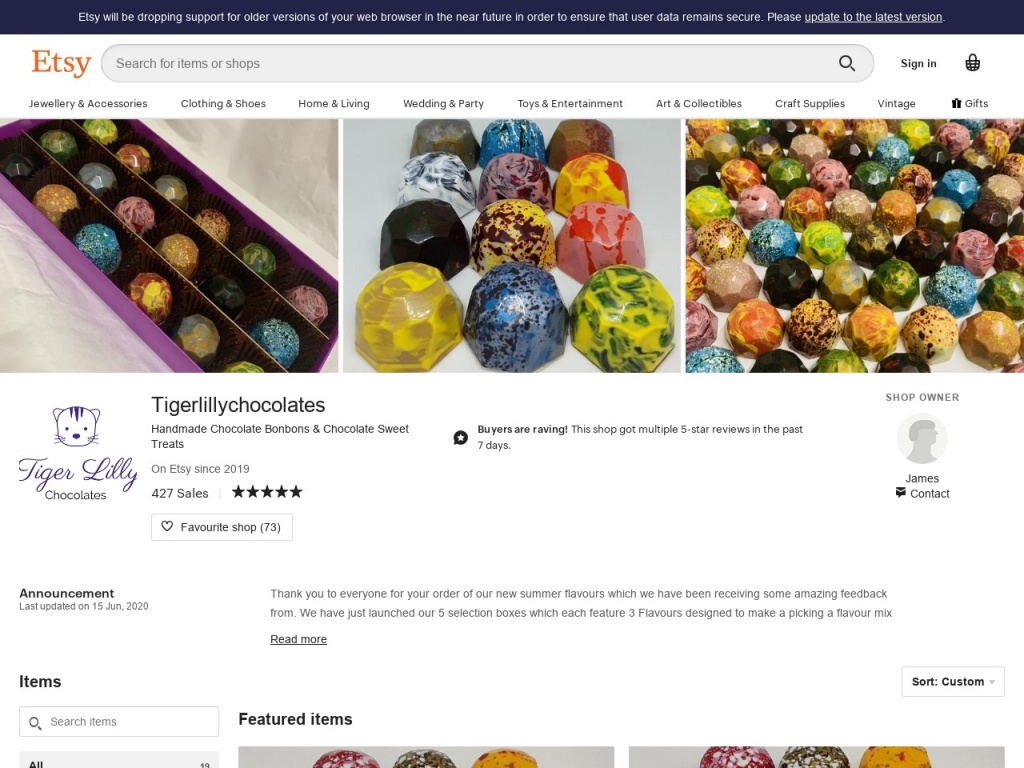Viewport: 1024px width, 768px height.
Task: Click the Gifts menu item
Action: [x=969, y=103]
